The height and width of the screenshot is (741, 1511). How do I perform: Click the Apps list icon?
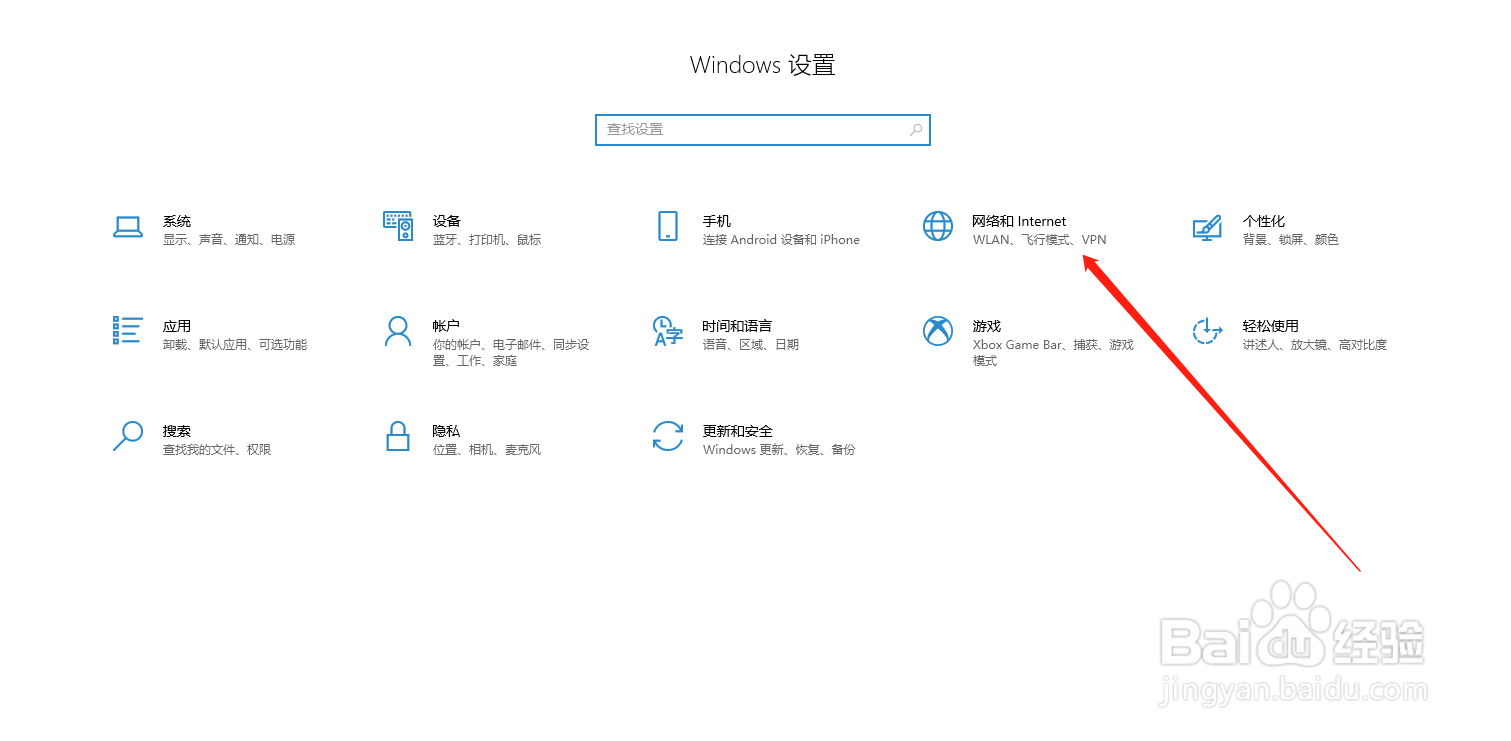pyautogui.click(x=127, y=331)
